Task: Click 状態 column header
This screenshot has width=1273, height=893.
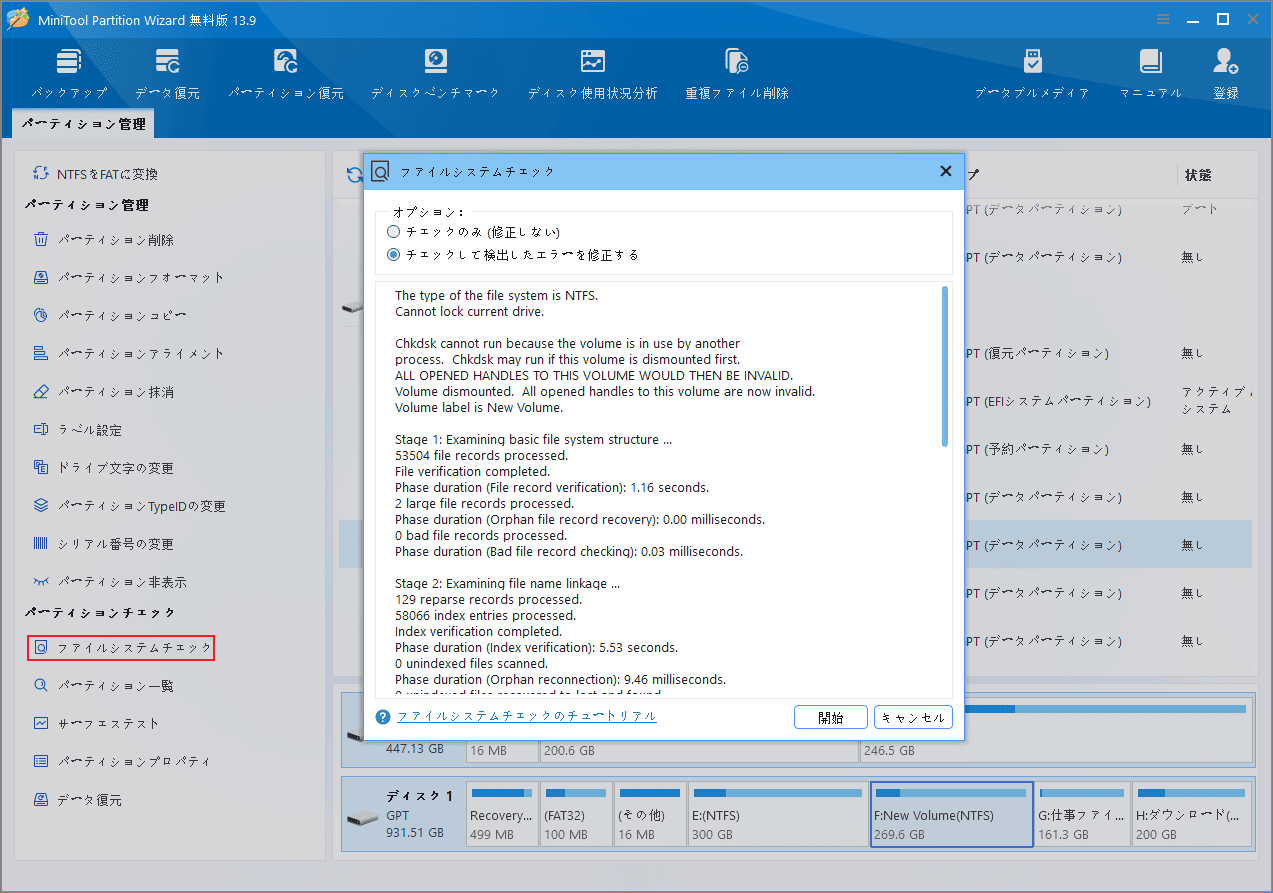Action: 1198,175
